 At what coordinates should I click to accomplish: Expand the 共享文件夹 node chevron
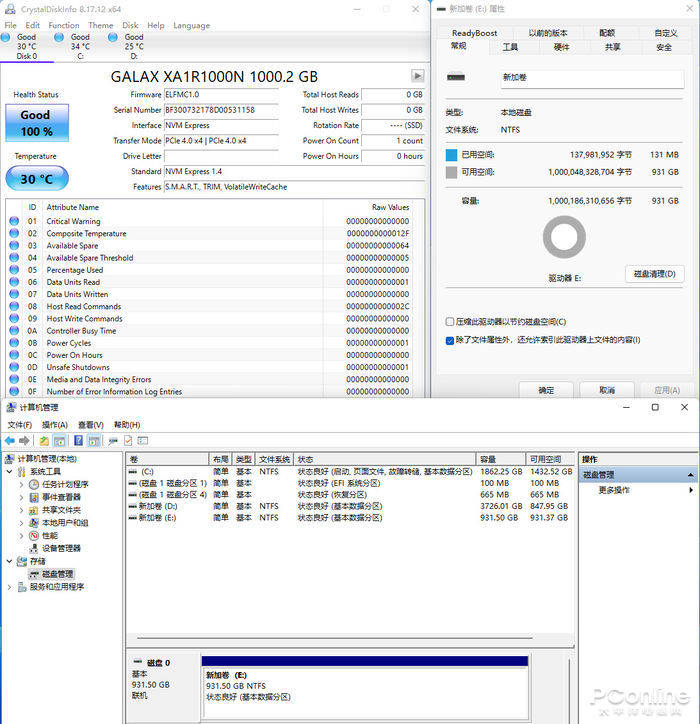click(21, 510)
